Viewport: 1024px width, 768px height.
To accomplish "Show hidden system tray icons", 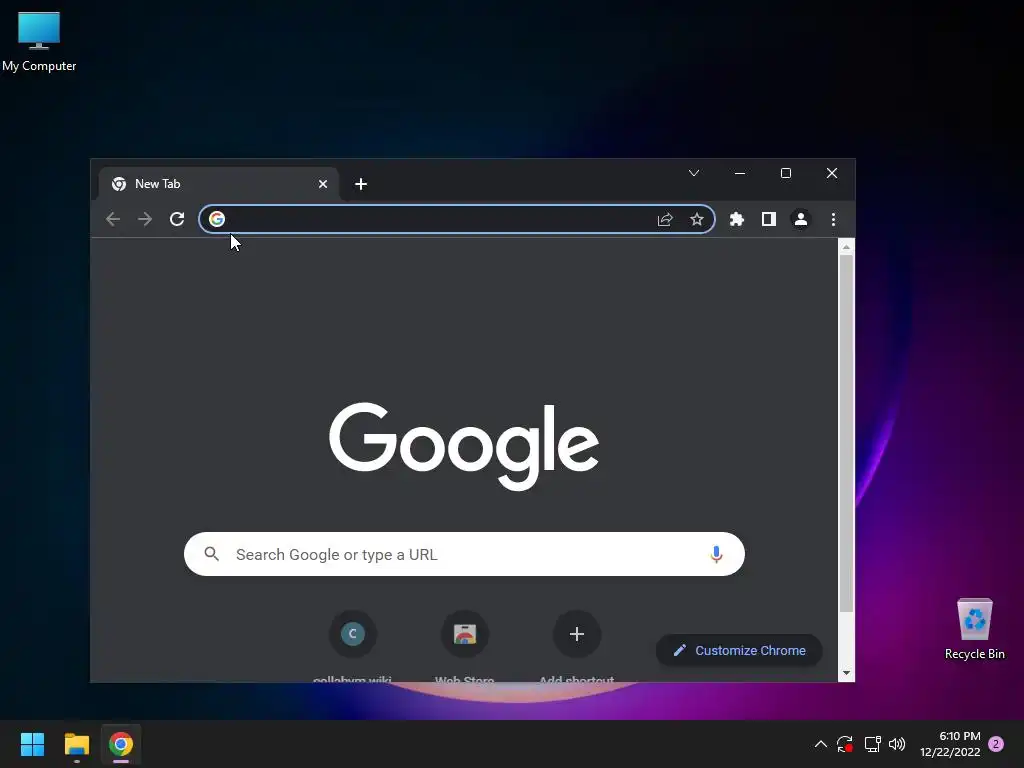I will [x=821, y=744].
